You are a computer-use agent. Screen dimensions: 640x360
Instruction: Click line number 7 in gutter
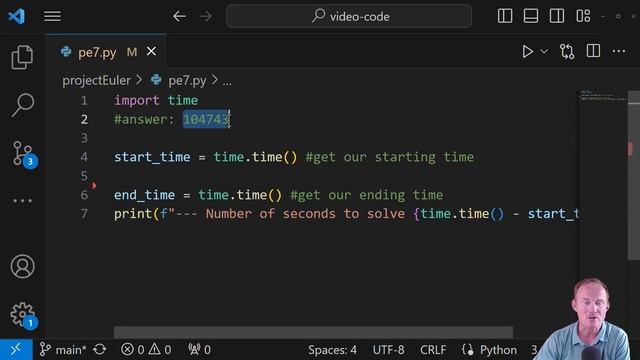[x=84, y=213]
